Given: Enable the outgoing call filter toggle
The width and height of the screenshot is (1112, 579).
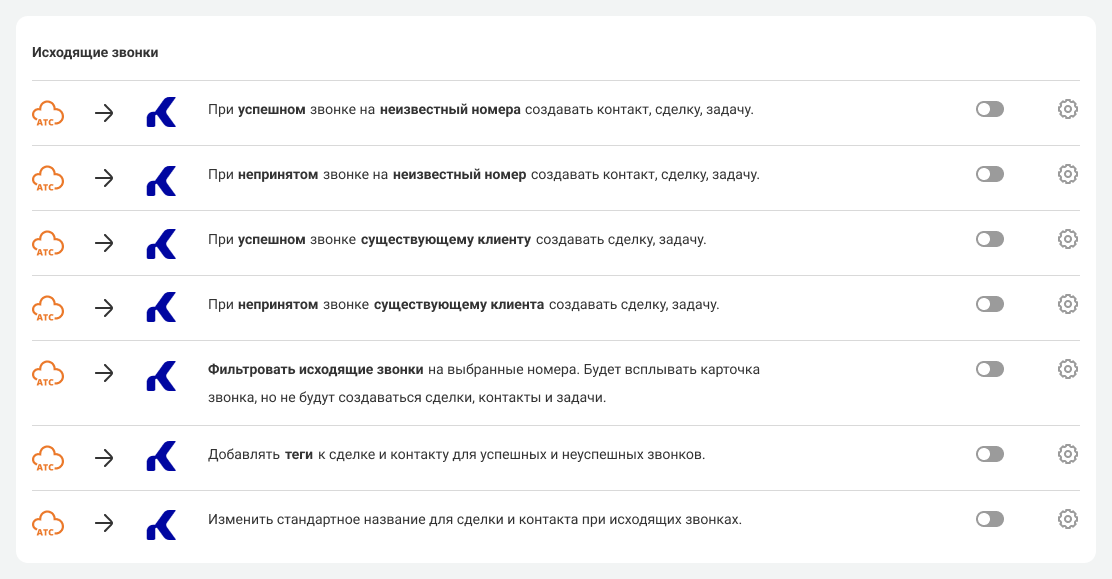Looking at the screenshot, I should coord(989,369).
